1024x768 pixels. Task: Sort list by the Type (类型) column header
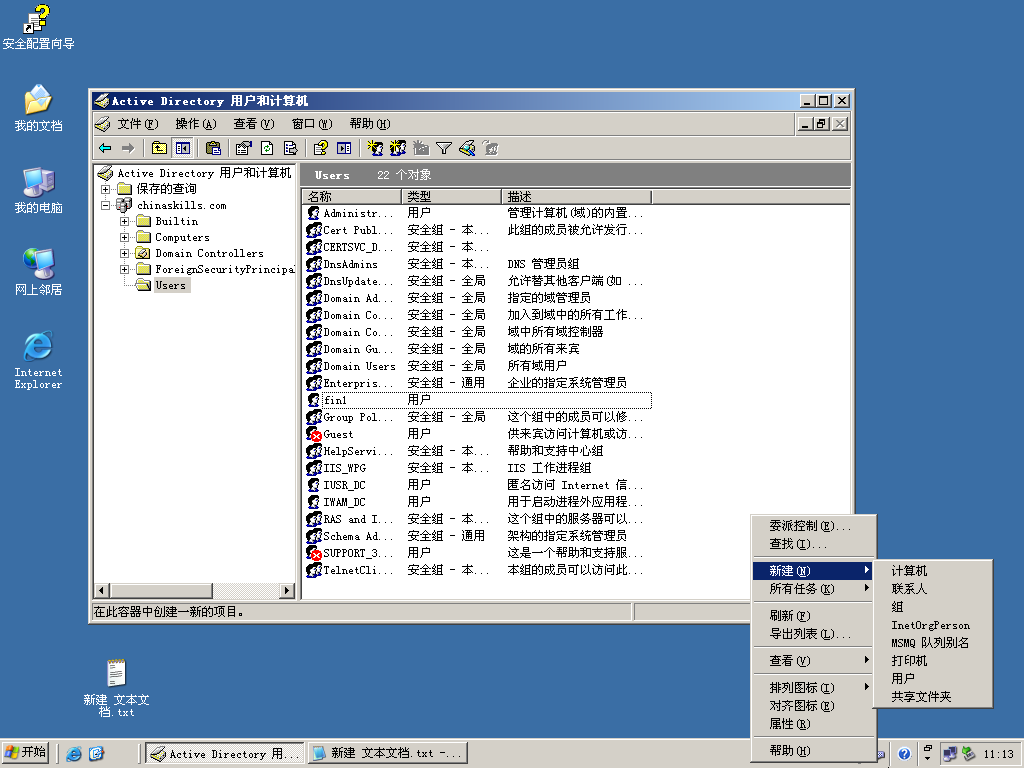(451, 197)
